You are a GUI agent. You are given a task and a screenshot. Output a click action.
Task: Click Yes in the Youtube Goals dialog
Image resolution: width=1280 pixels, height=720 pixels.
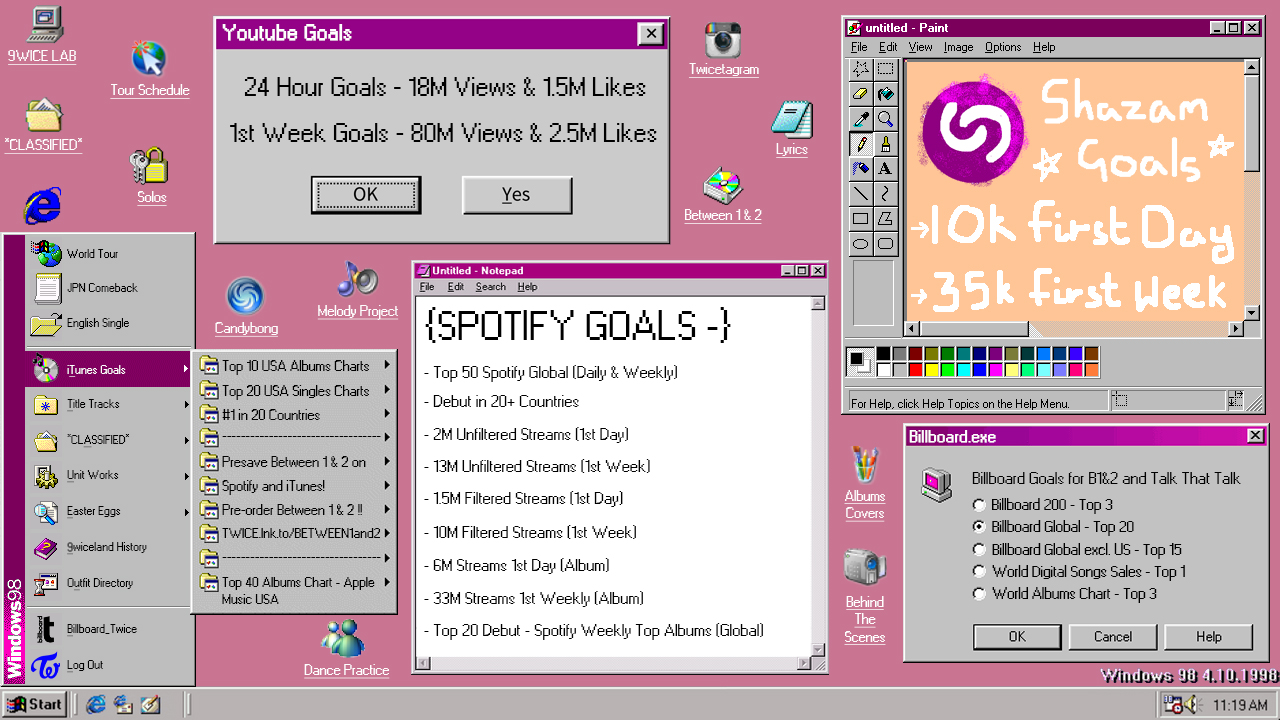click(x=517, y=195)
